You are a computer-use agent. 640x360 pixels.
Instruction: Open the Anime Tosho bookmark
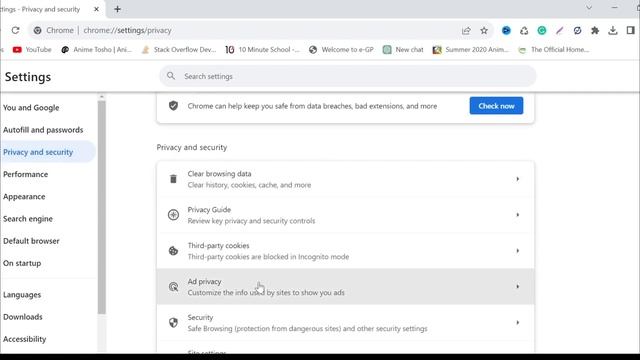coord(96,49)
